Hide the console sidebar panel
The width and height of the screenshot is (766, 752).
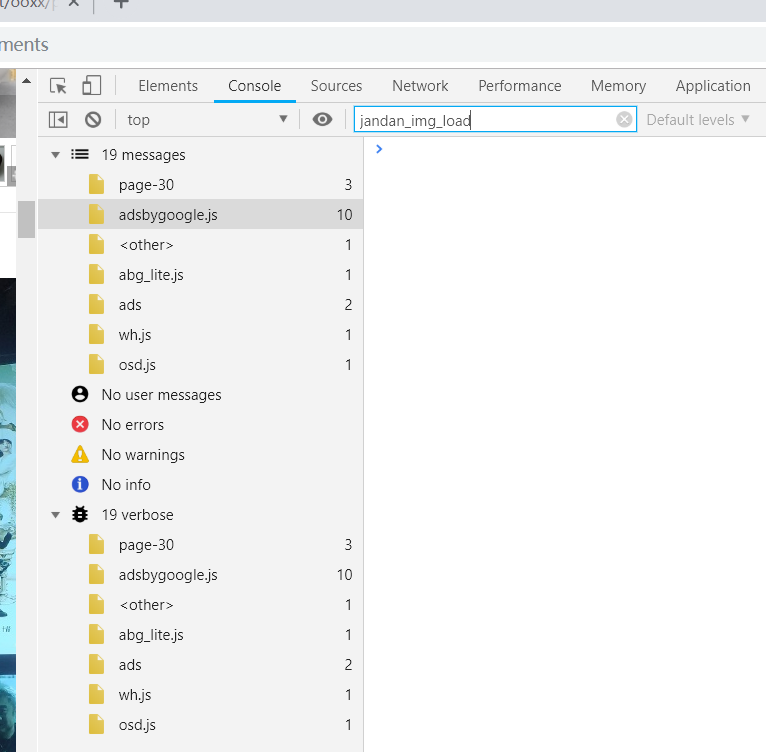(x=58, y=120)
